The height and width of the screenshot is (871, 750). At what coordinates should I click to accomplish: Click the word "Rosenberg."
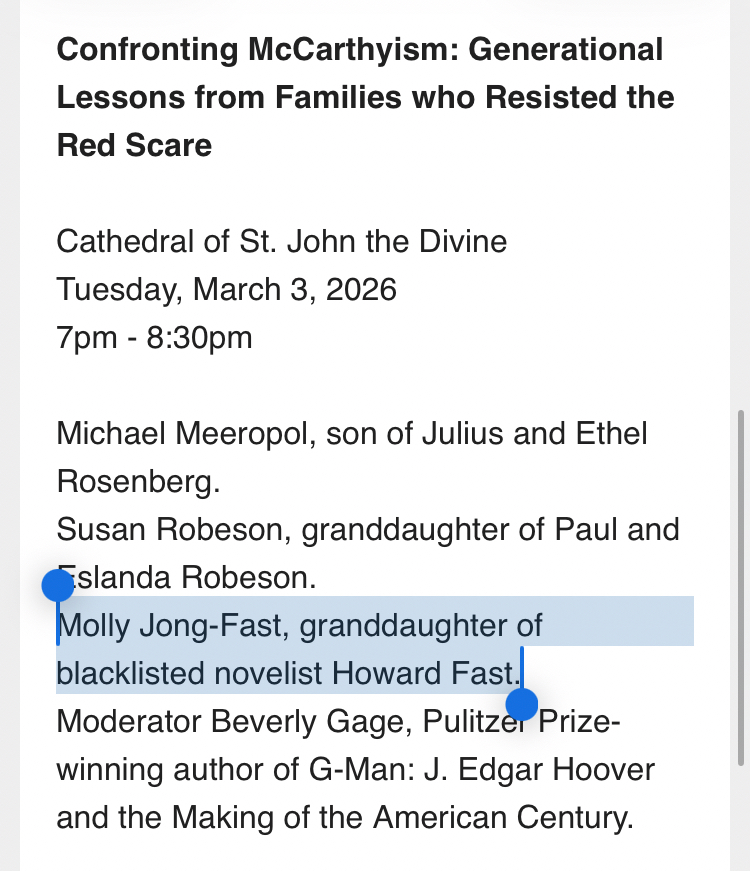138,481
